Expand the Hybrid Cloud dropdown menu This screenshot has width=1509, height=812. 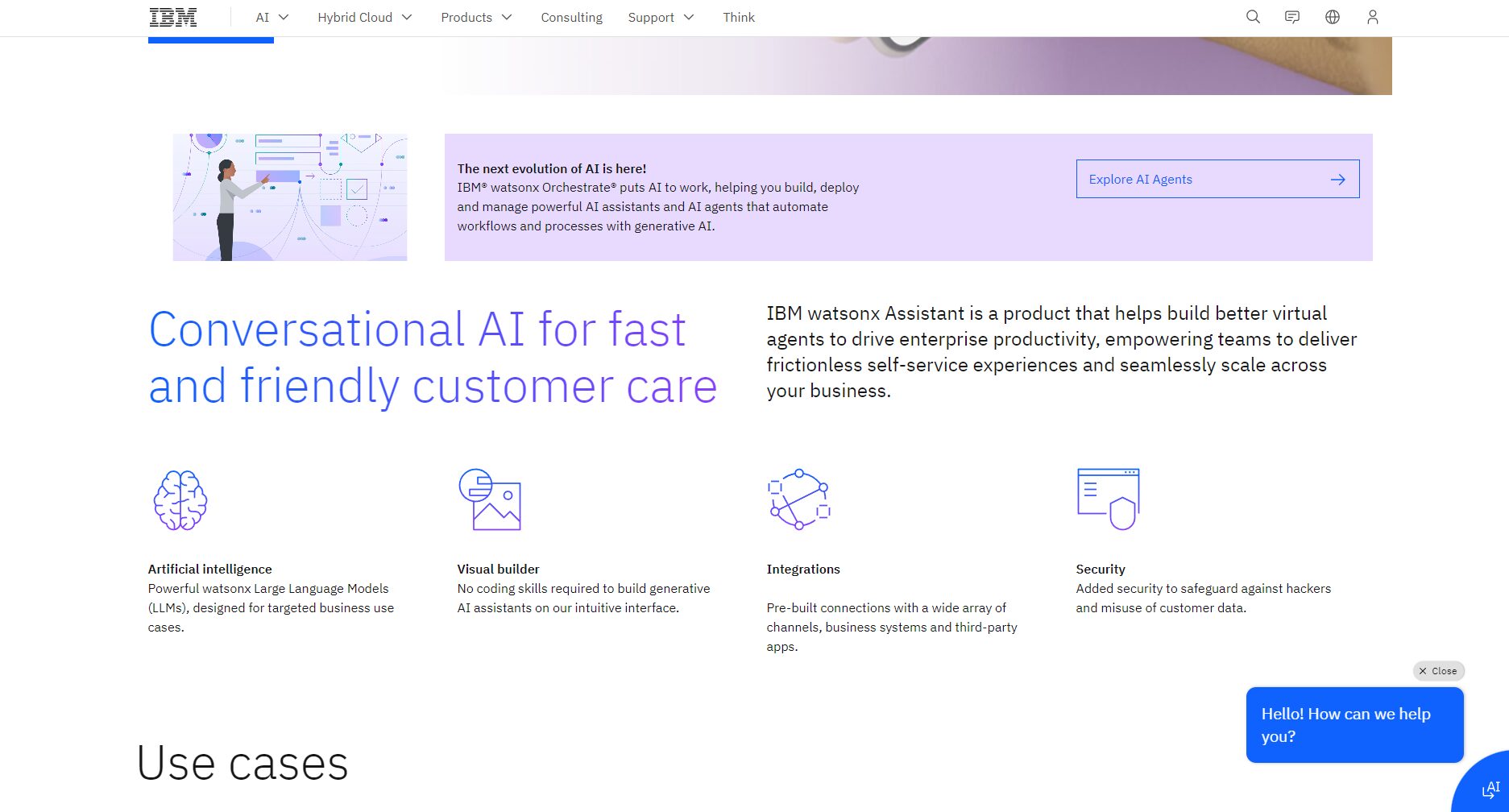tap(364, 18)
